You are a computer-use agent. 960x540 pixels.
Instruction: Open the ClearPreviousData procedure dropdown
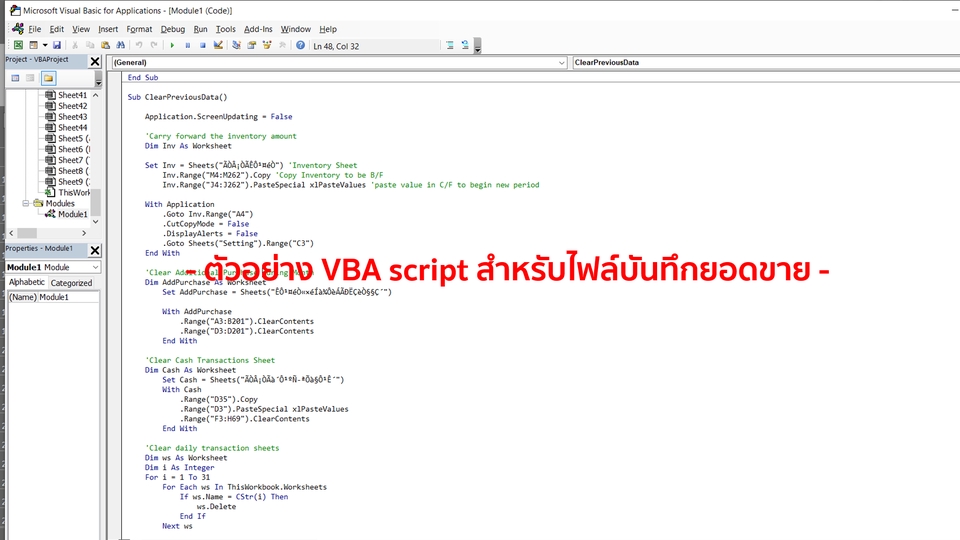(x=765, y=62)
